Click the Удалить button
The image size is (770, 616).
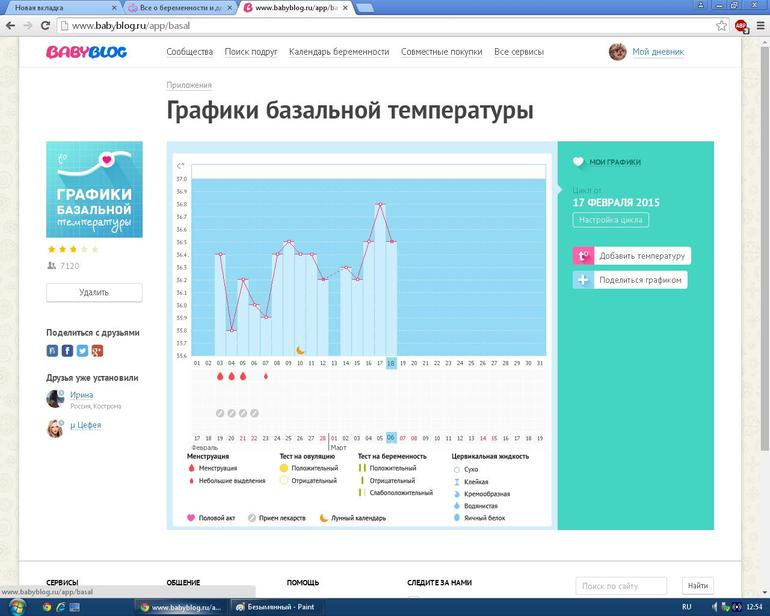[x=94, y=293]
